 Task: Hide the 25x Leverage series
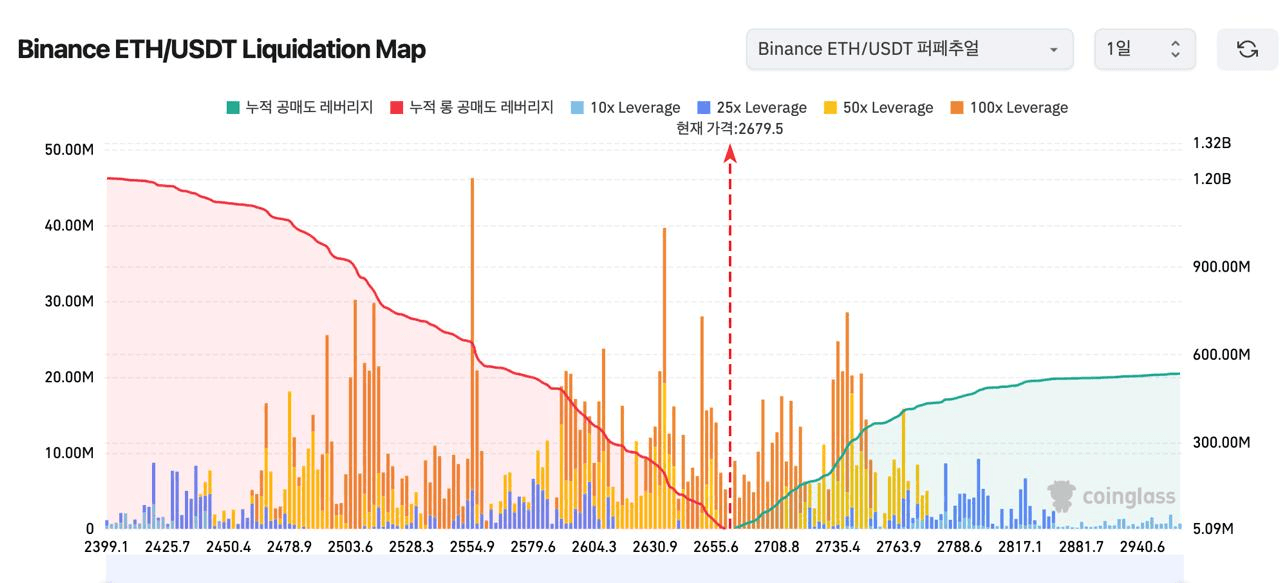pyautogui.click(x=752, y=107)
